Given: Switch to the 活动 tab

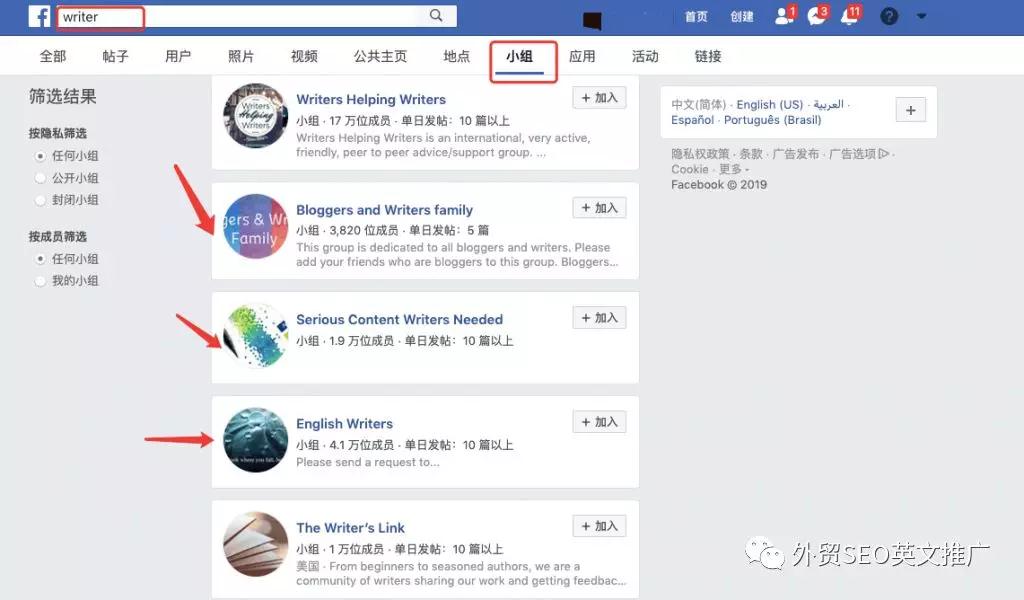Looking at the screenshot, I should 645,56.
